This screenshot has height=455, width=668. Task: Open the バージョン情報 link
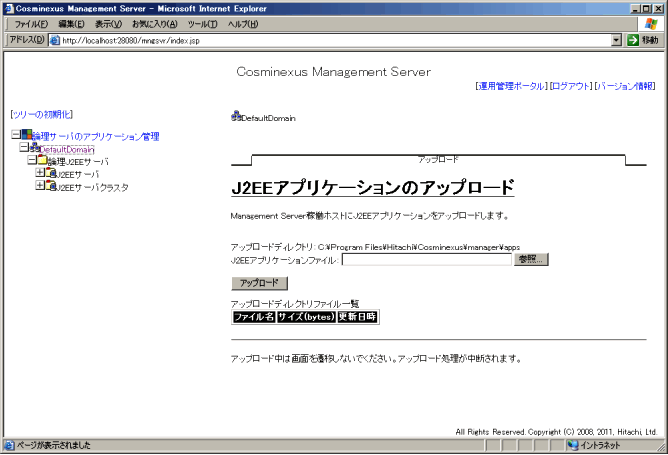(x=625, y=86)
